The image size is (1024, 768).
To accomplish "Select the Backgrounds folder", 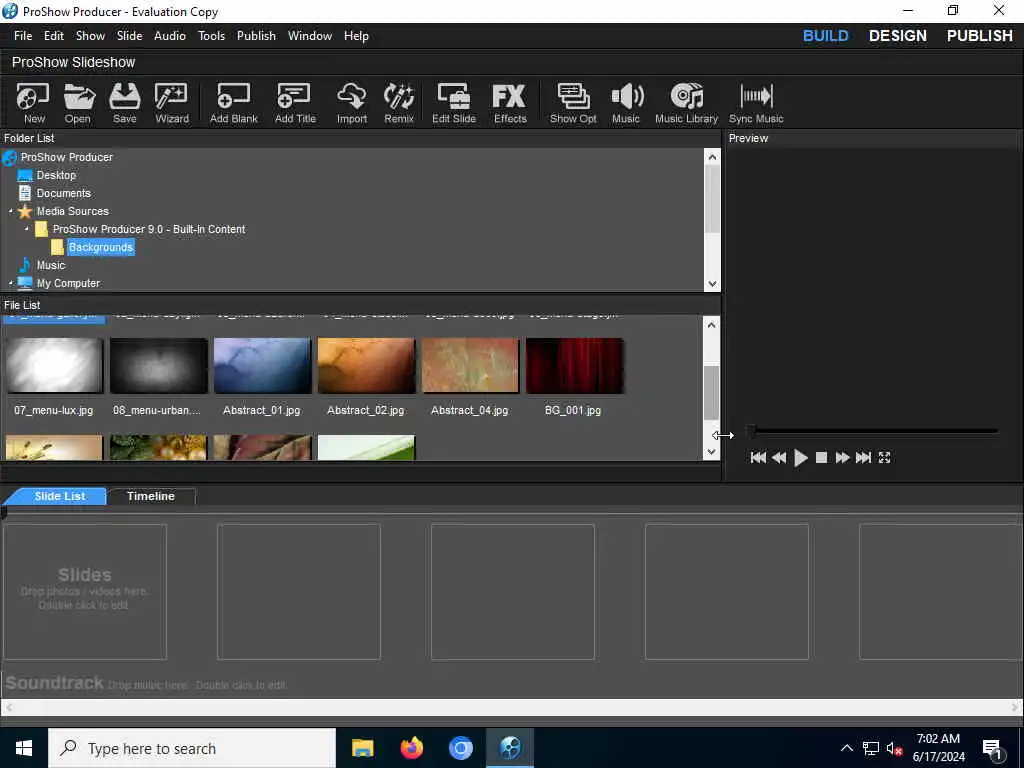I will (x=101, y=248).
